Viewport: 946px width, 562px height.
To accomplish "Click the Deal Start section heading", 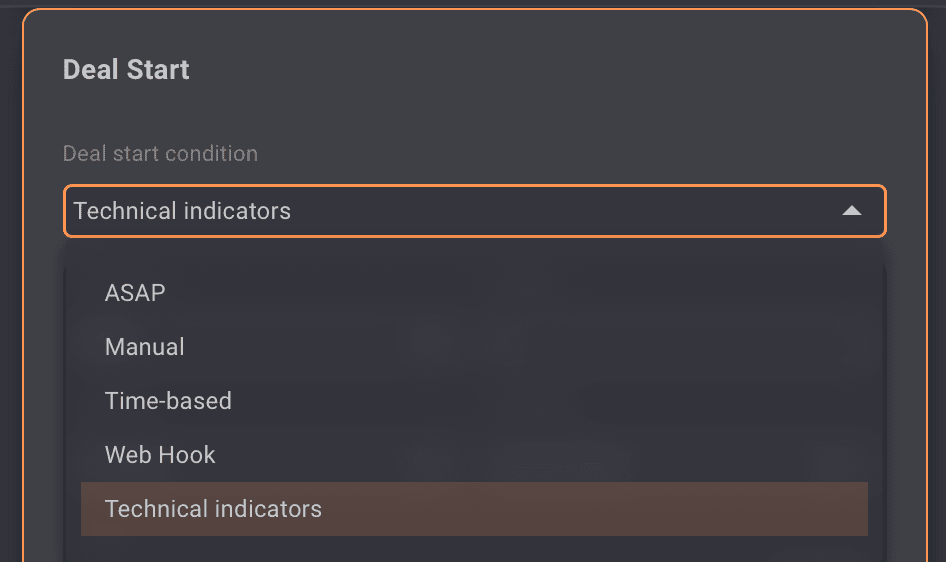I will 126,70.
